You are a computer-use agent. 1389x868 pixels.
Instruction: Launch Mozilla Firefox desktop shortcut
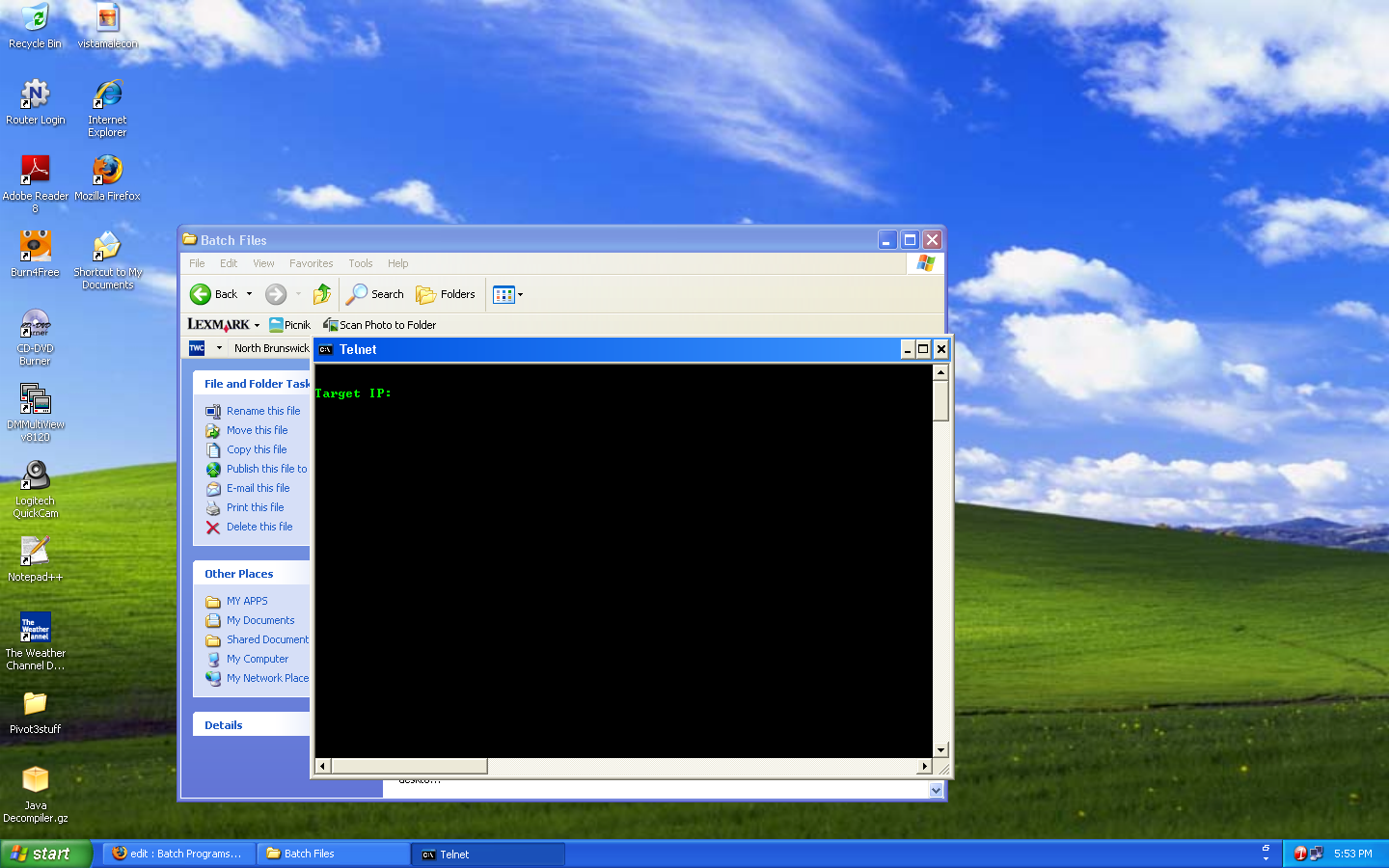(x=107, y=178)
